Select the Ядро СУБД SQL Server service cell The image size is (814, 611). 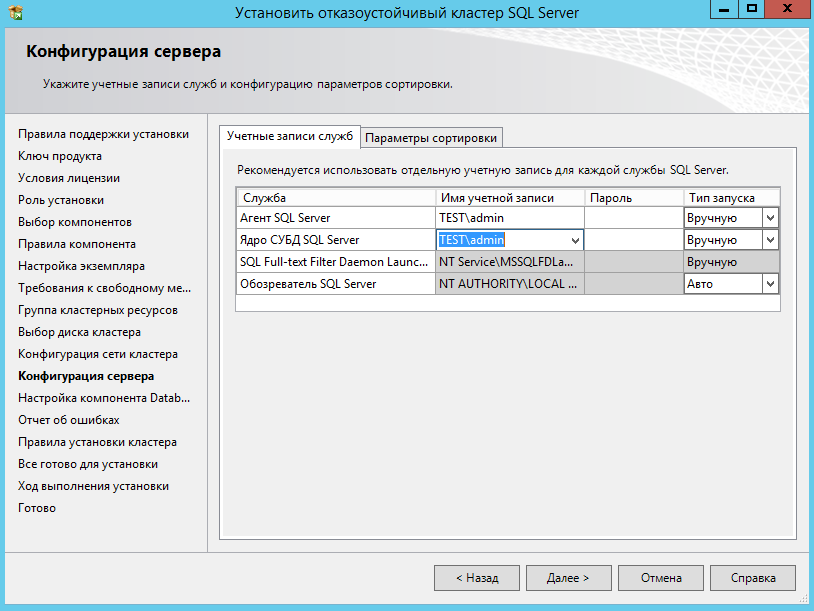click(x=336, y=240)
